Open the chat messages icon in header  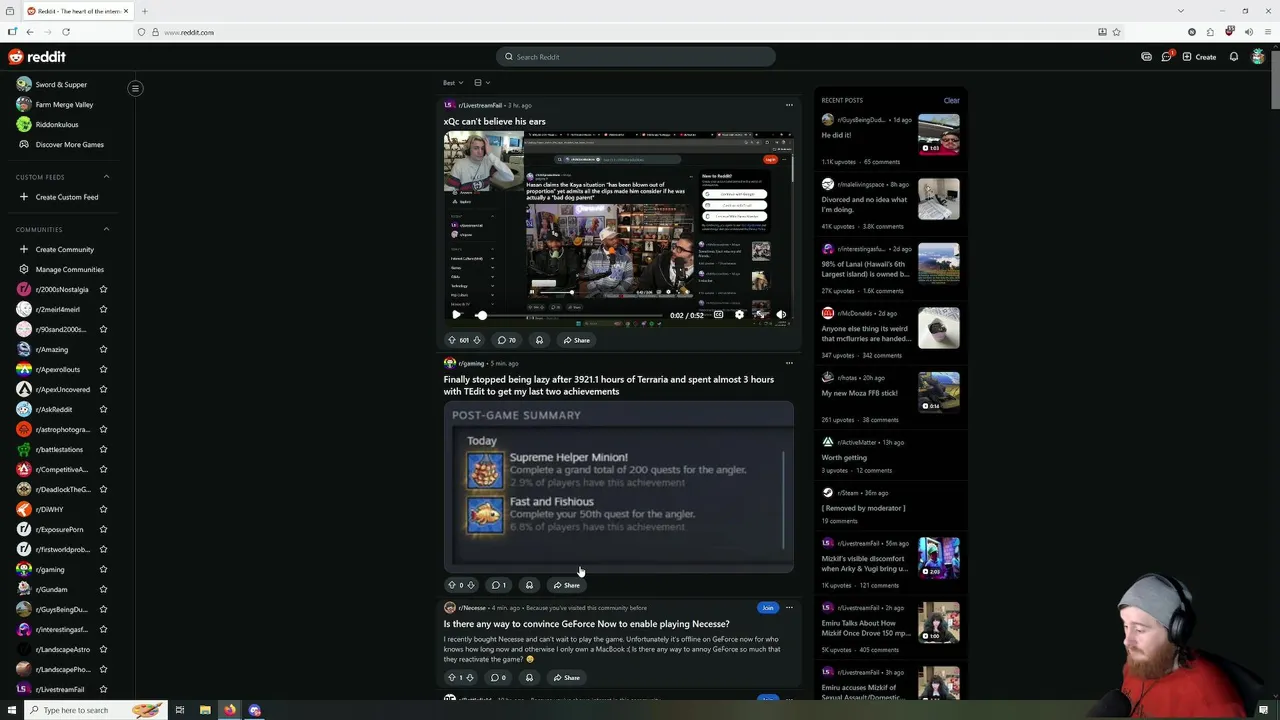point(1166,57)
